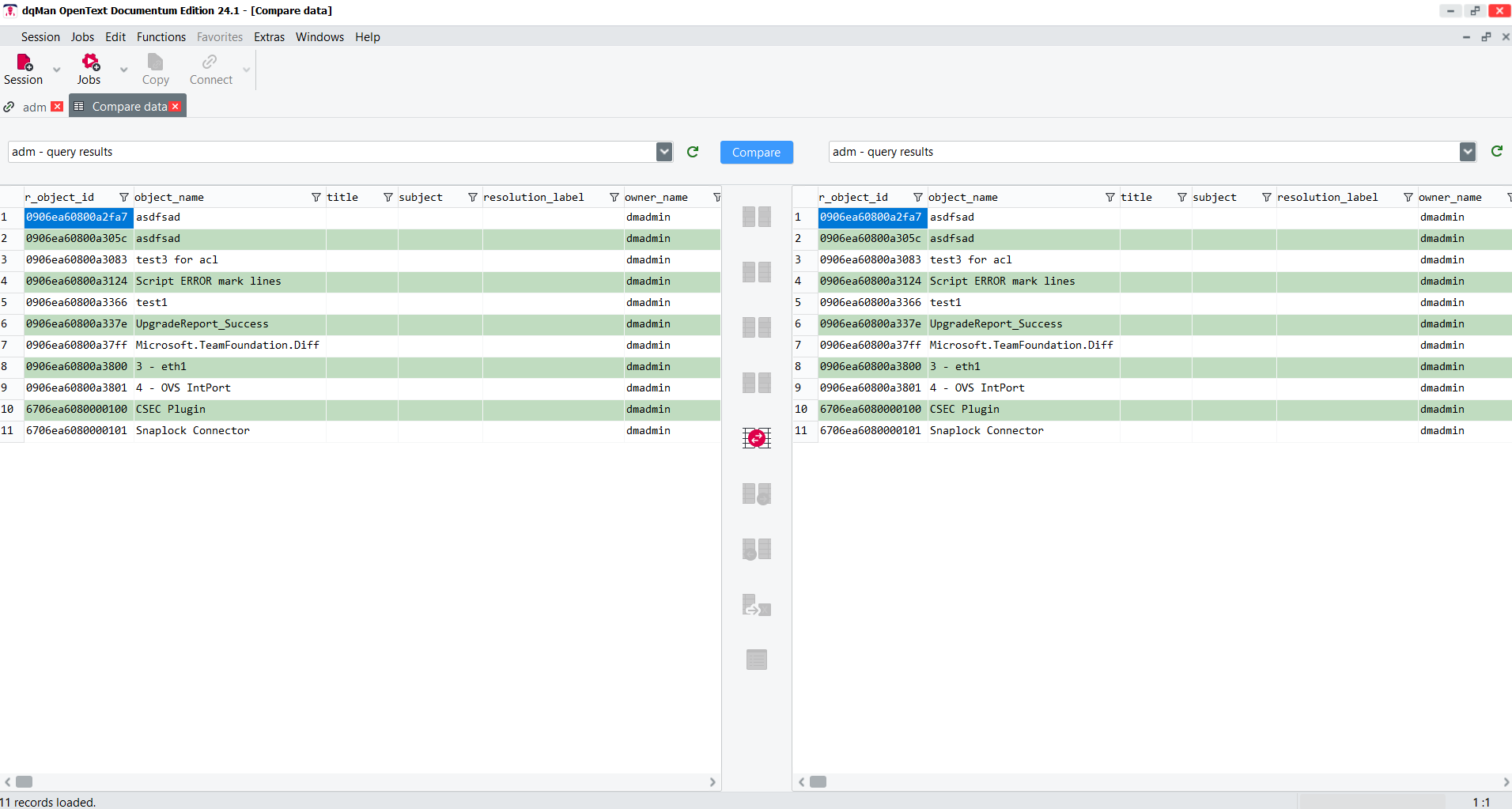The width and height of the screenshot is (1512, 809).
Task: Open the Jobs menu
Action: pos(82,37)
